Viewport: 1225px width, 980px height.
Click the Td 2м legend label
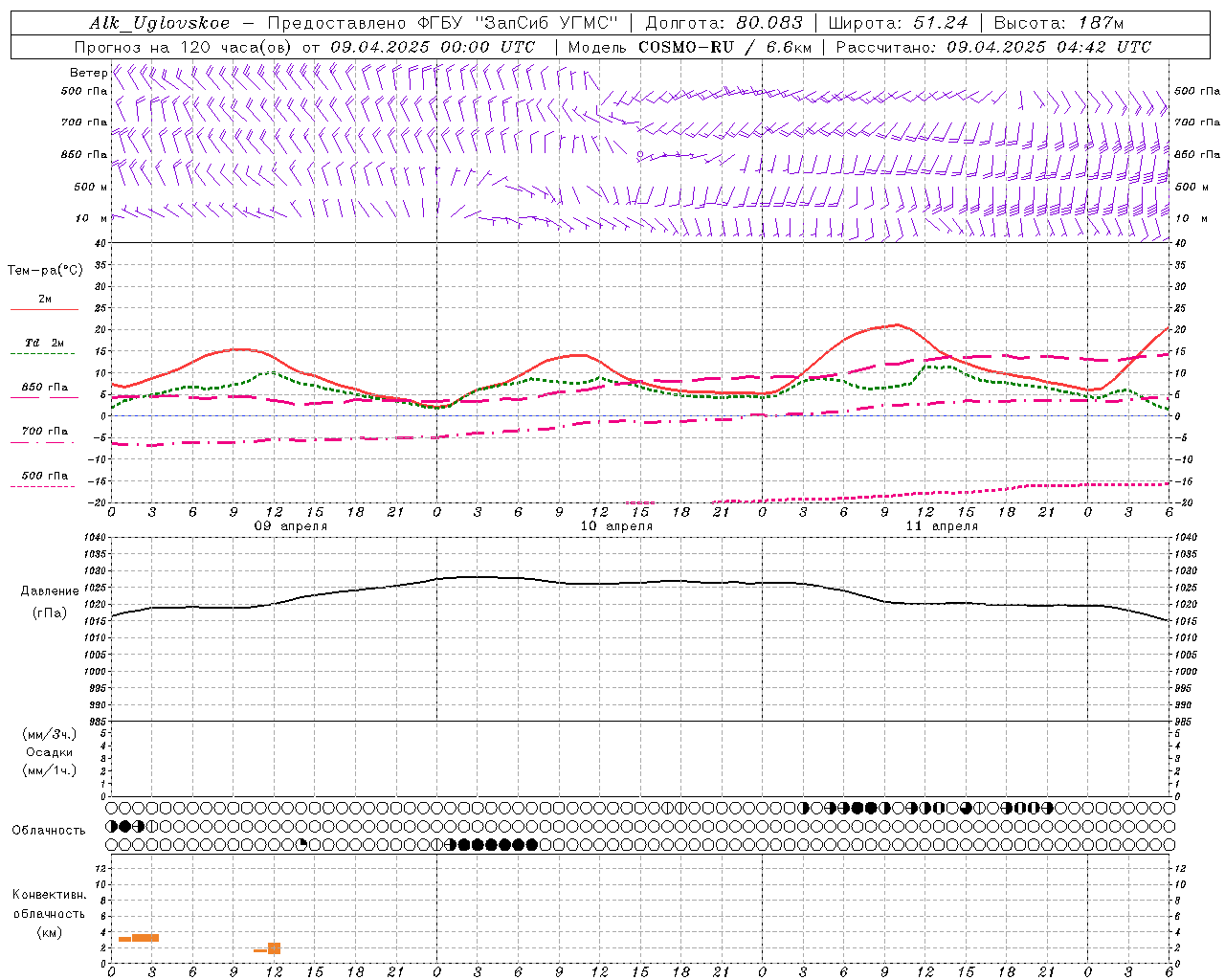[44, 343]
